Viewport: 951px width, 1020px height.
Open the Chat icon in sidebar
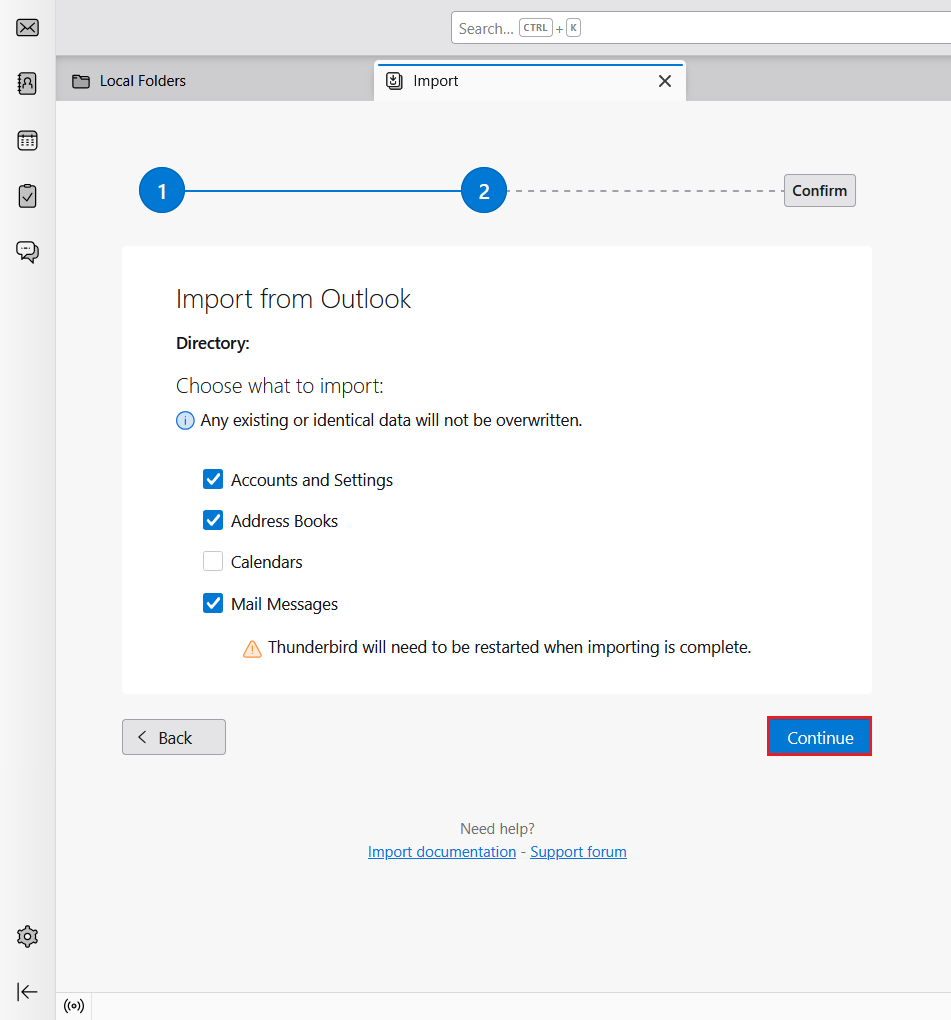click(x=27, y=252)
